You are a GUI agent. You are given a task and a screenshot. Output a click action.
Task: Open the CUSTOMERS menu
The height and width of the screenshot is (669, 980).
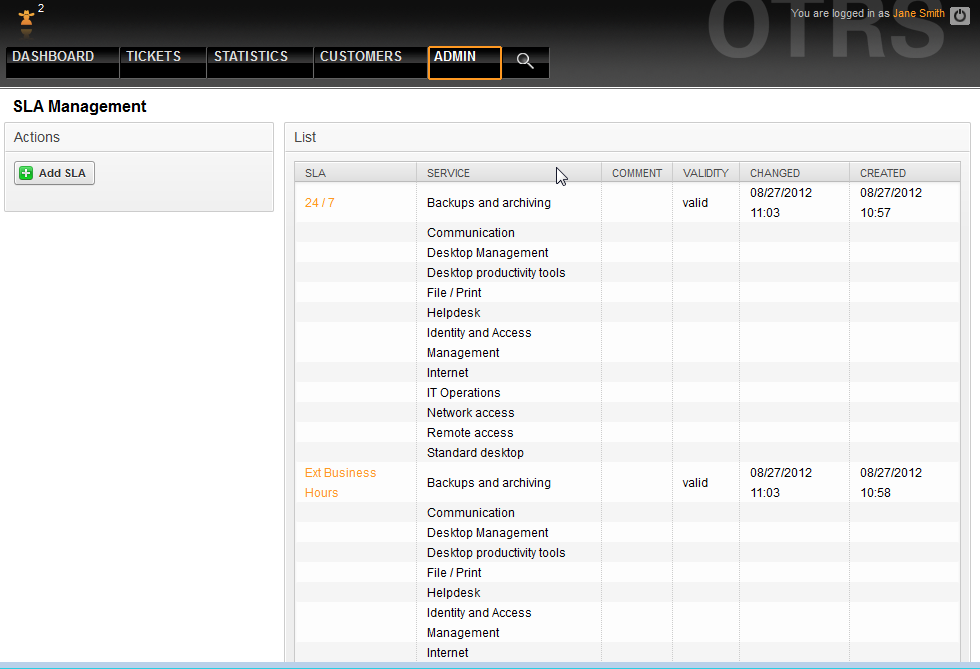tap(360, 56)
